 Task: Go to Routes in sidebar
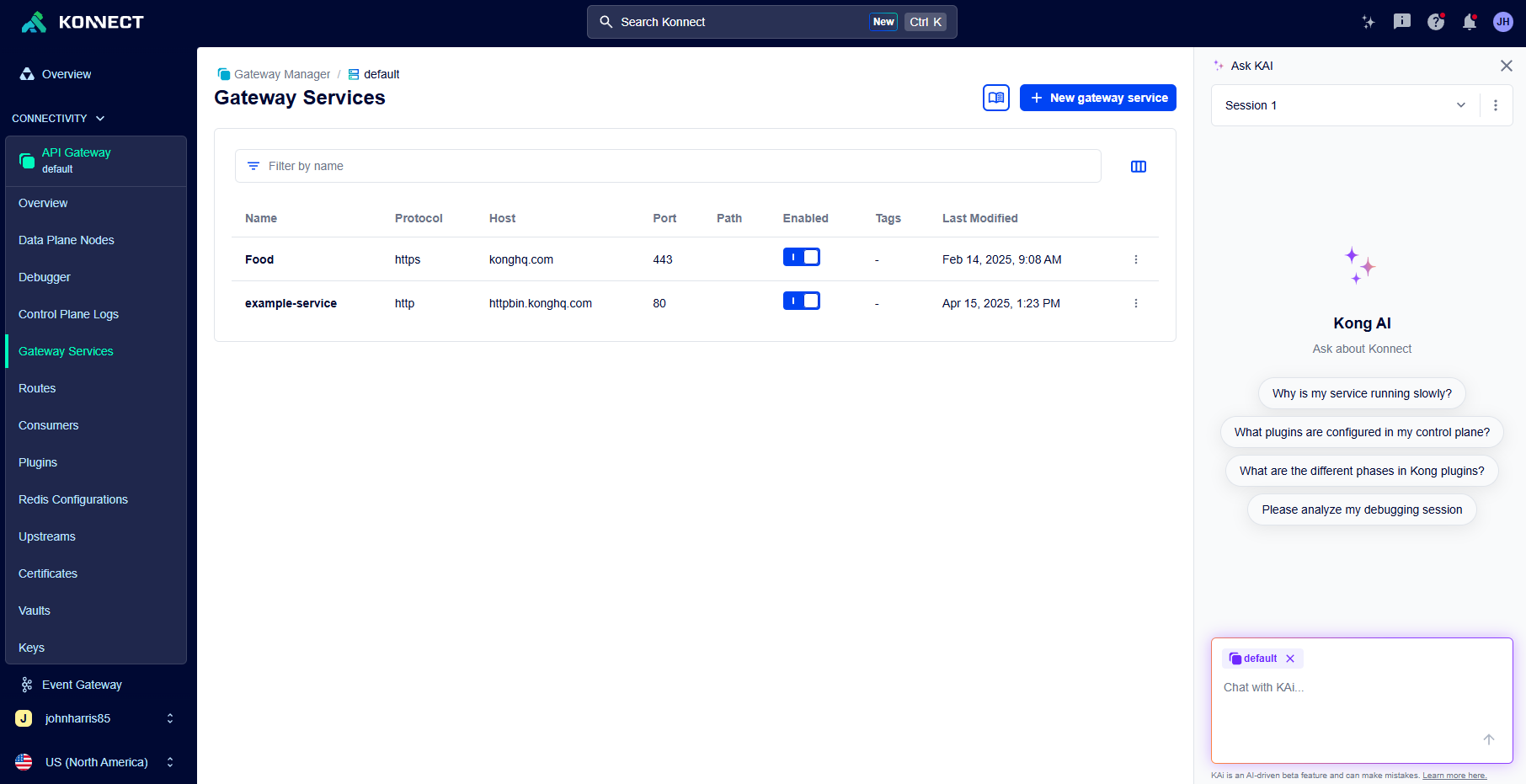click(37, 388)
